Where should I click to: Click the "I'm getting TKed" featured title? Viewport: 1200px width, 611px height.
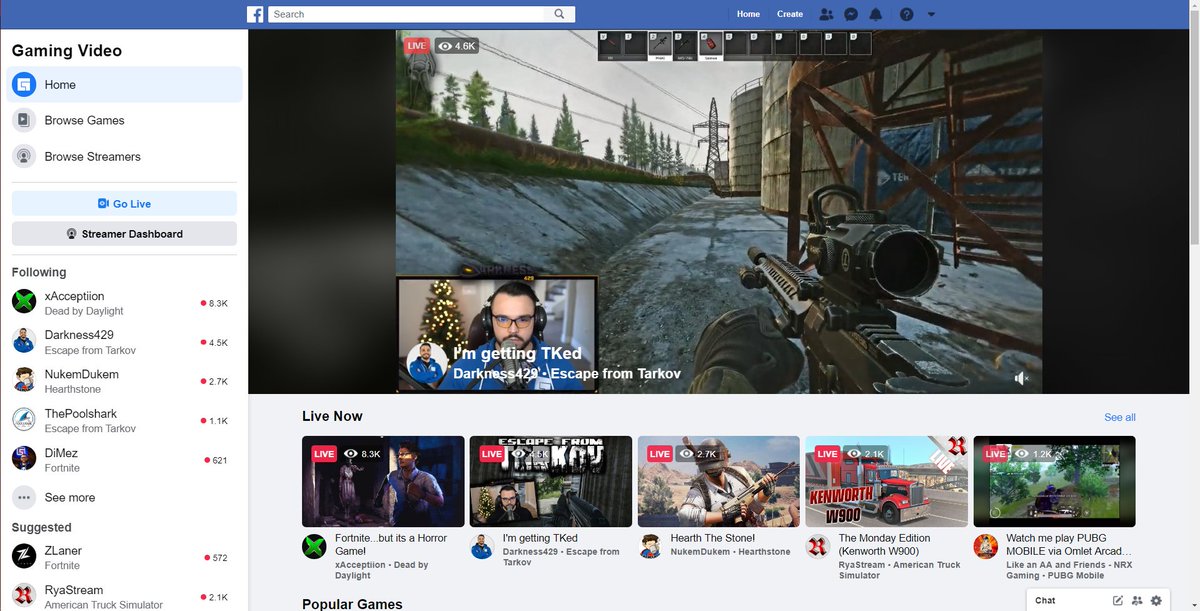click(x=517, y=354)
